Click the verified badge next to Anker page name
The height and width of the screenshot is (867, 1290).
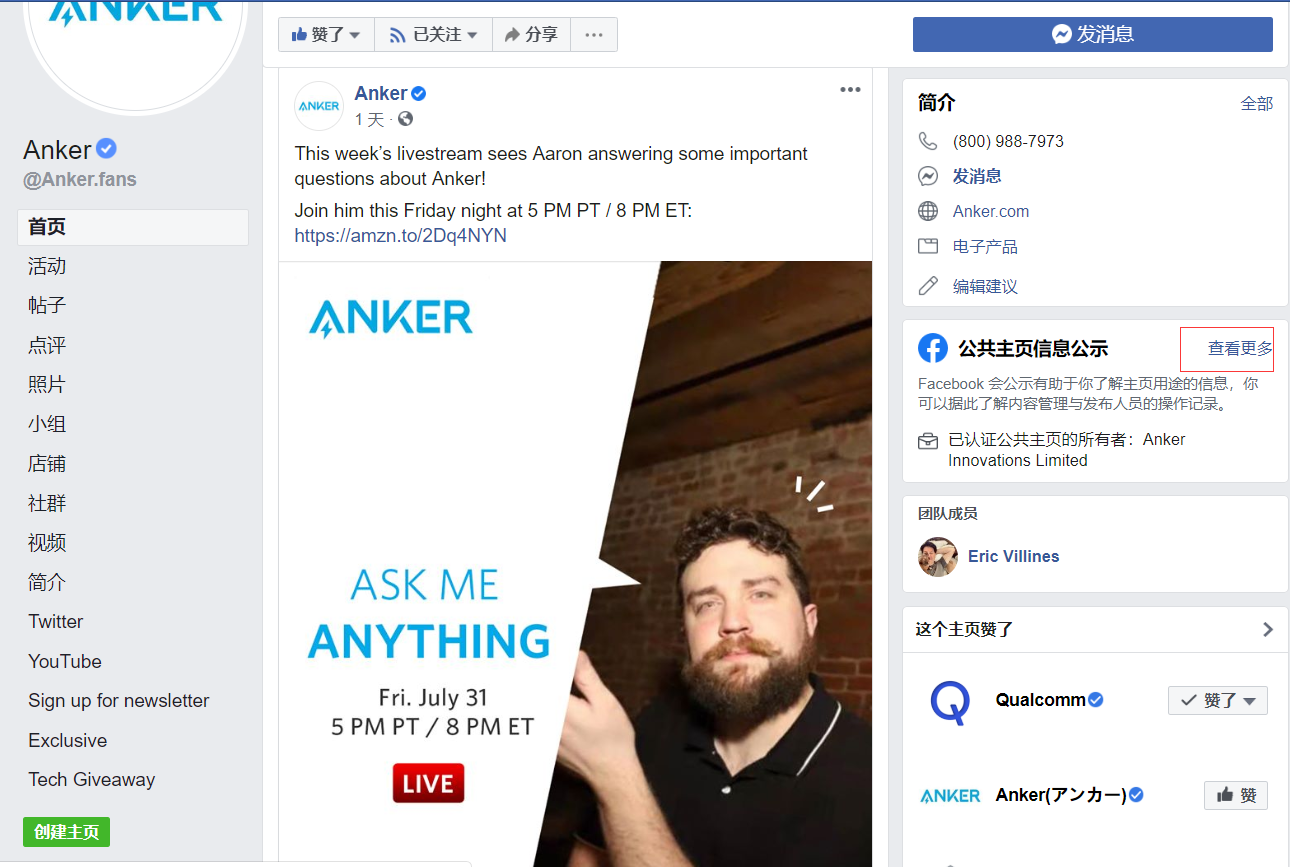coord(106,149)
